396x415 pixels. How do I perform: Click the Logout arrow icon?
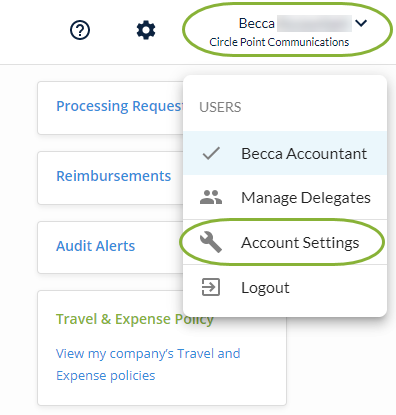tap(211, 287)
